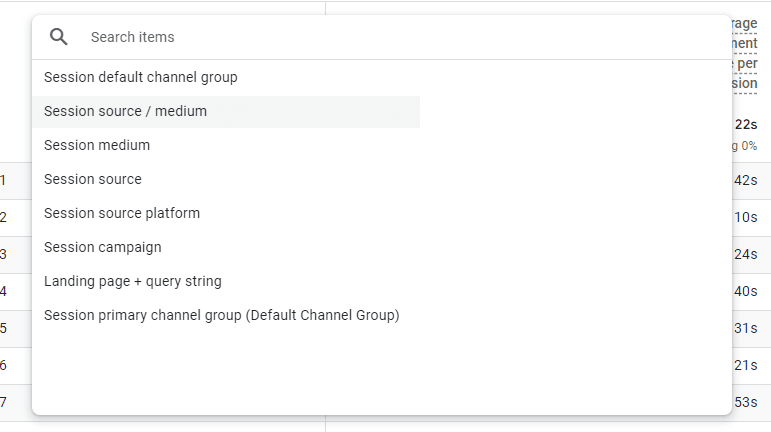Click row number 7 in the table
Viewport: 771px width, 432px height.
point(4,402)
